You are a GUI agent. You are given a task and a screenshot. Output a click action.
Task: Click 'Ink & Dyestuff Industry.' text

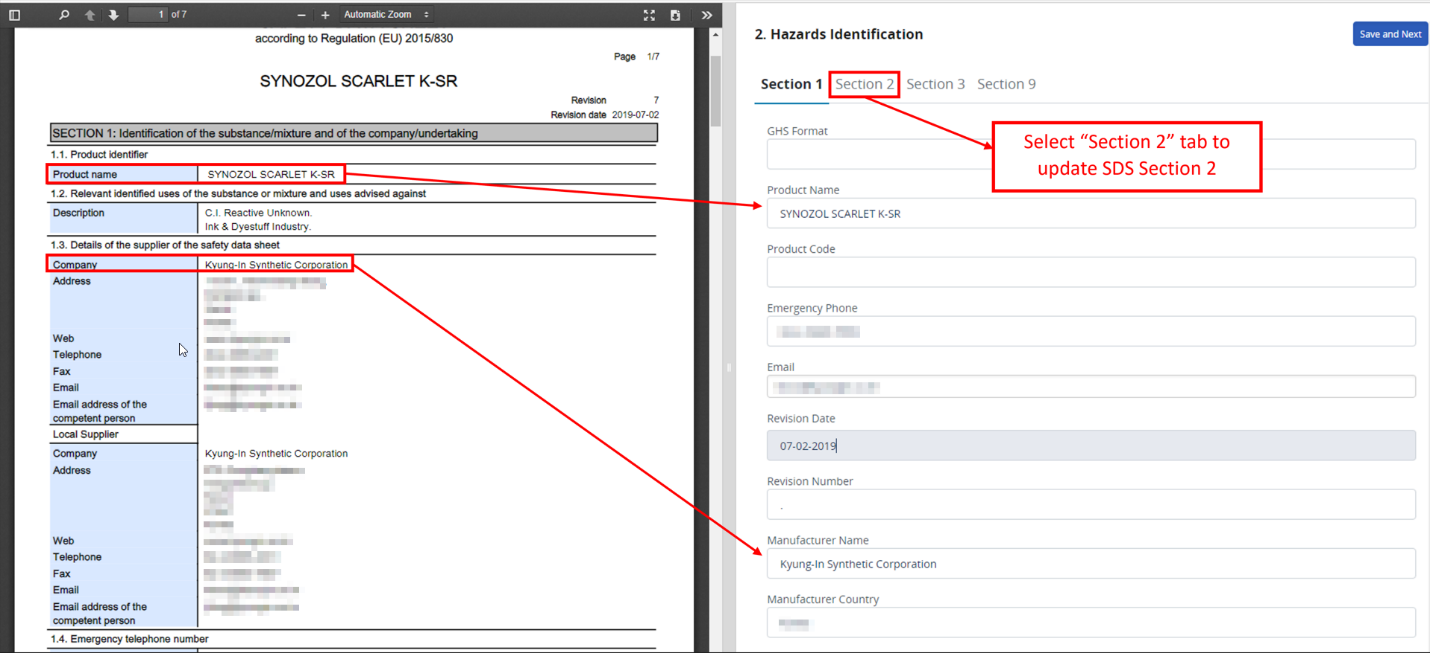click(258, 227)
